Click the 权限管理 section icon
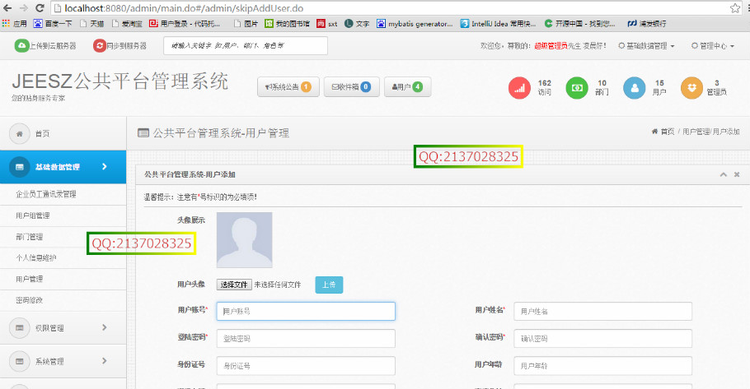Screen dimensions: 750x389 [20, 328]
